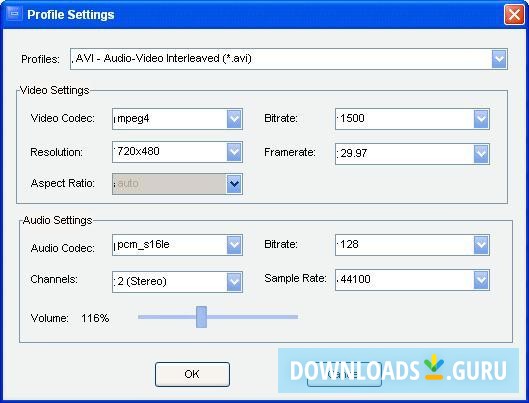Click the Framerate: label
Viewport: 529px width, 403px height.
(x=290, y=152)
